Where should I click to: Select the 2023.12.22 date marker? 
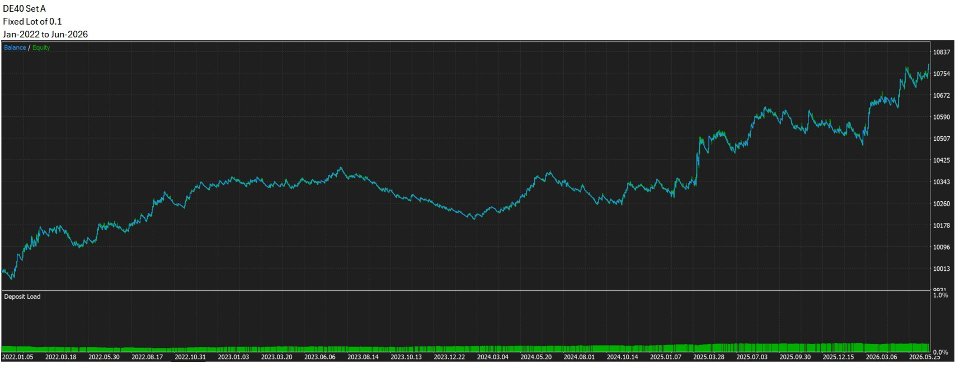pos(449,356)
